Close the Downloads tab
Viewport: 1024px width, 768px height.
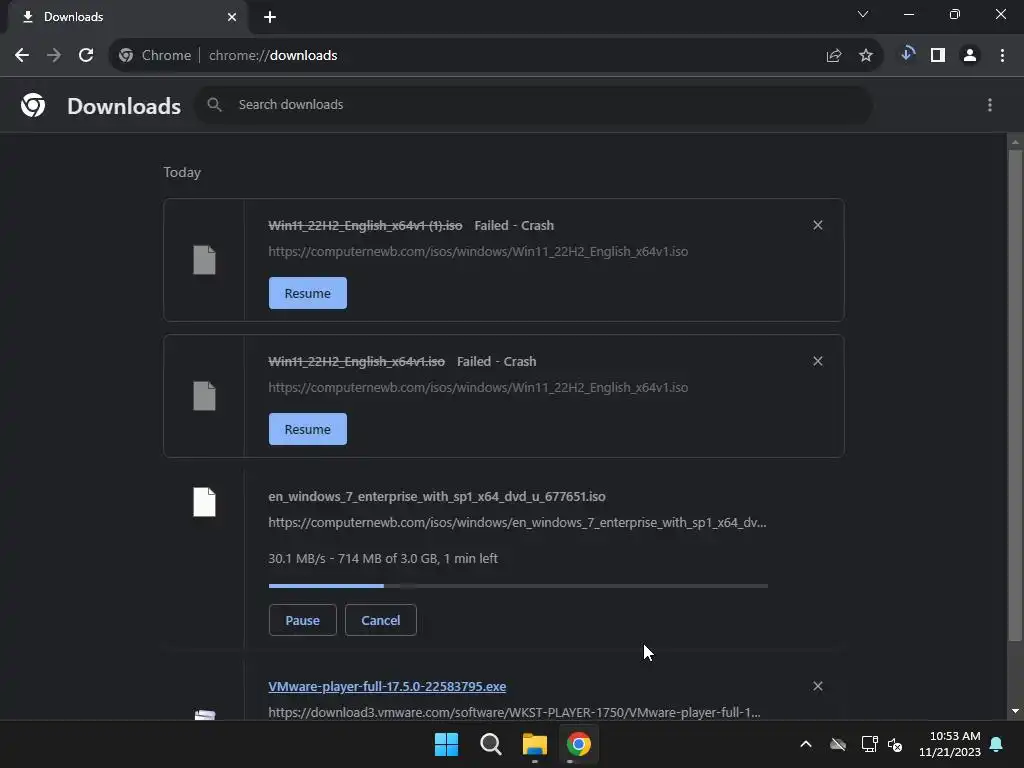pos(232,17)
